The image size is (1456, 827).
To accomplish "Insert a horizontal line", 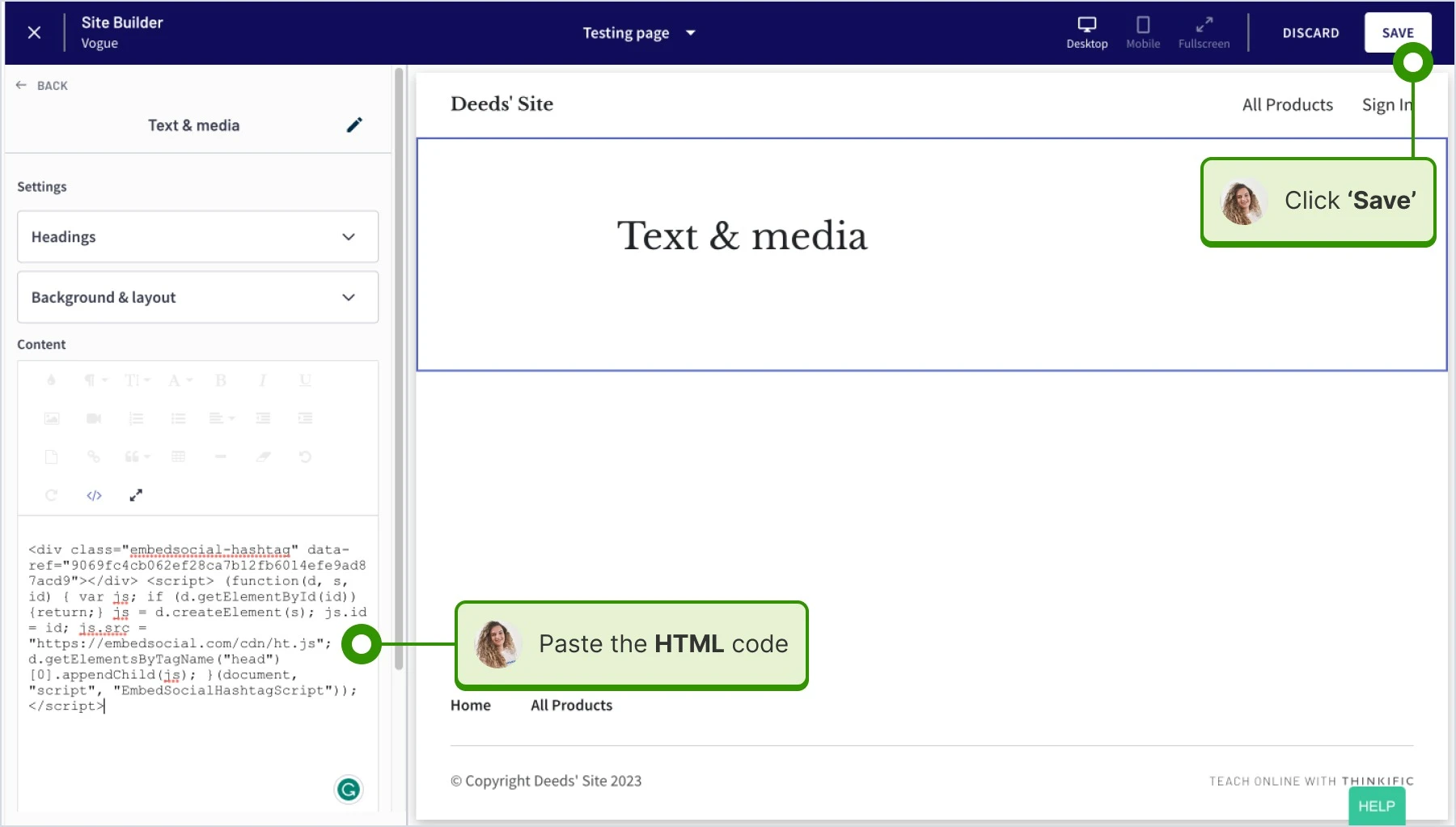I will coord(221,457).
